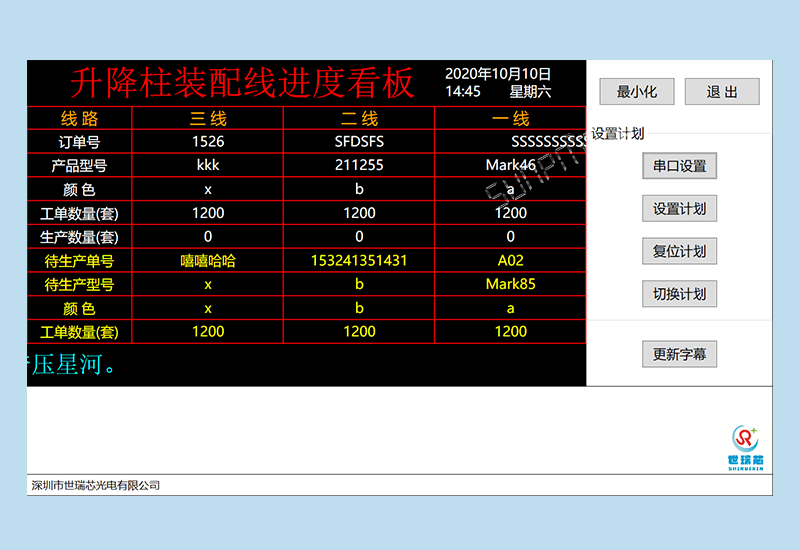Click the date 2020年10月10日 display

(x=497, y=74)
